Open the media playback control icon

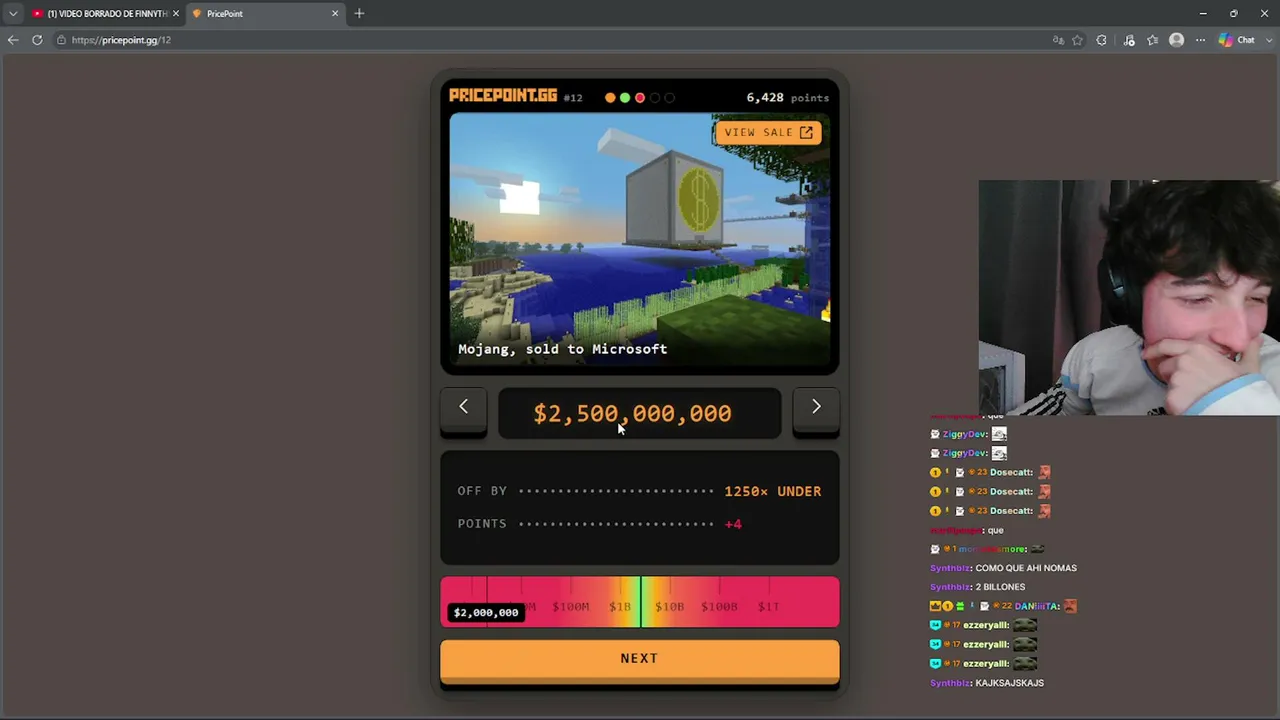[x=1129, y=40]
